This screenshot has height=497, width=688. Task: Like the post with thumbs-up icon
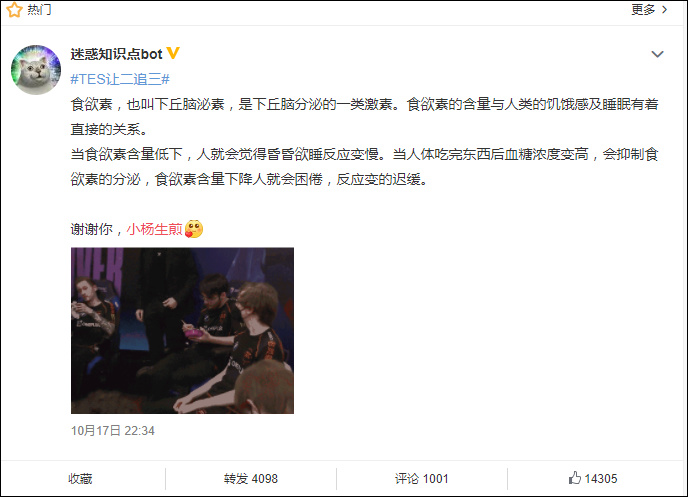tap(575, 478)
